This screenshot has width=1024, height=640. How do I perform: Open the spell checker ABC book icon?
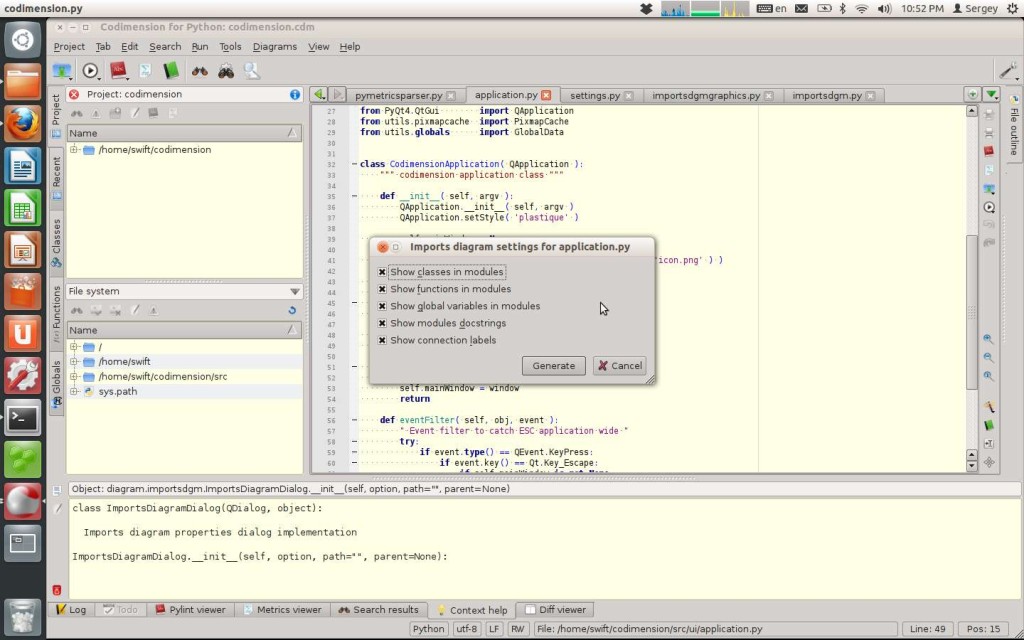click(117, 71)
